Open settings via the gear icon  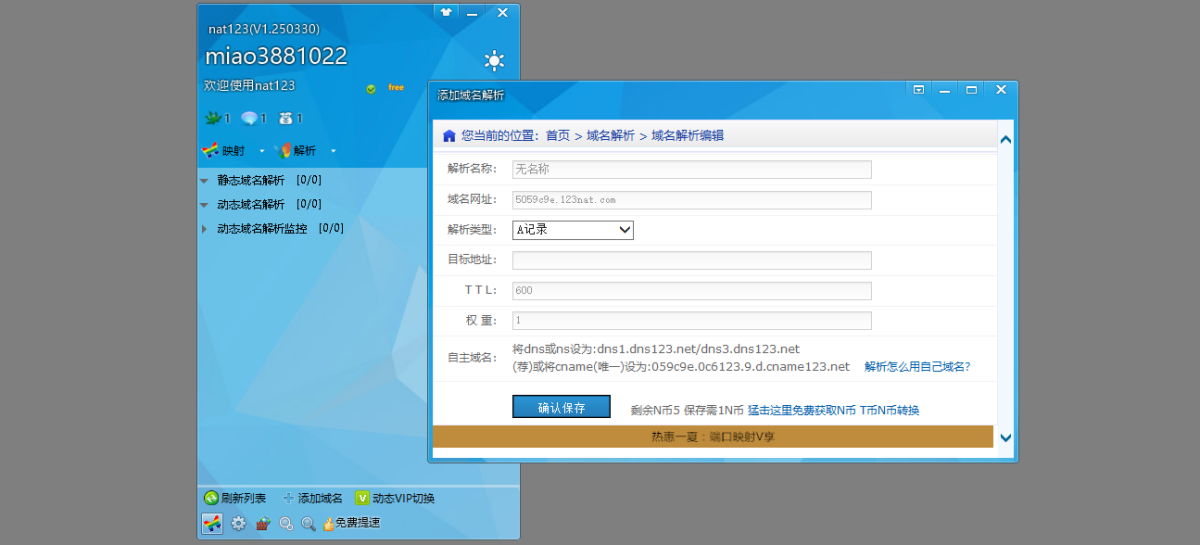click(x=238, y=523)
